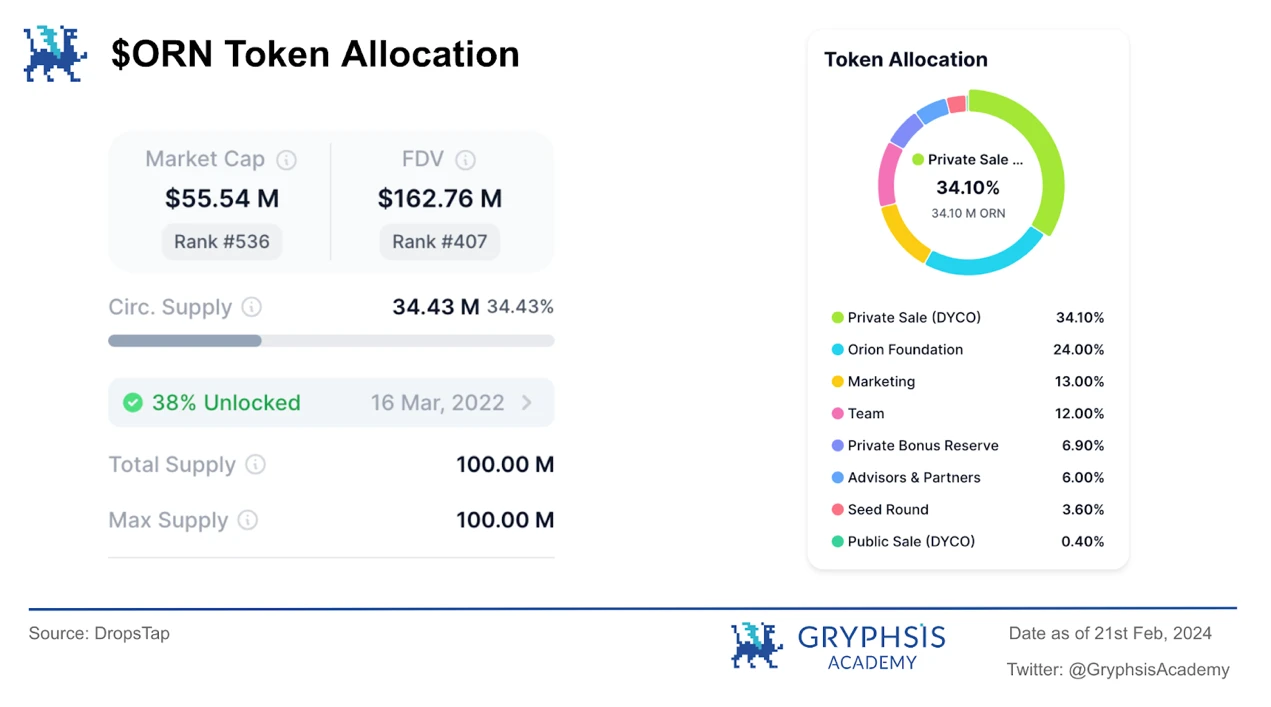Click the Circ. Supply info icon
Image resolution: width=1271 pixels, height=707 pixels.
252,307
